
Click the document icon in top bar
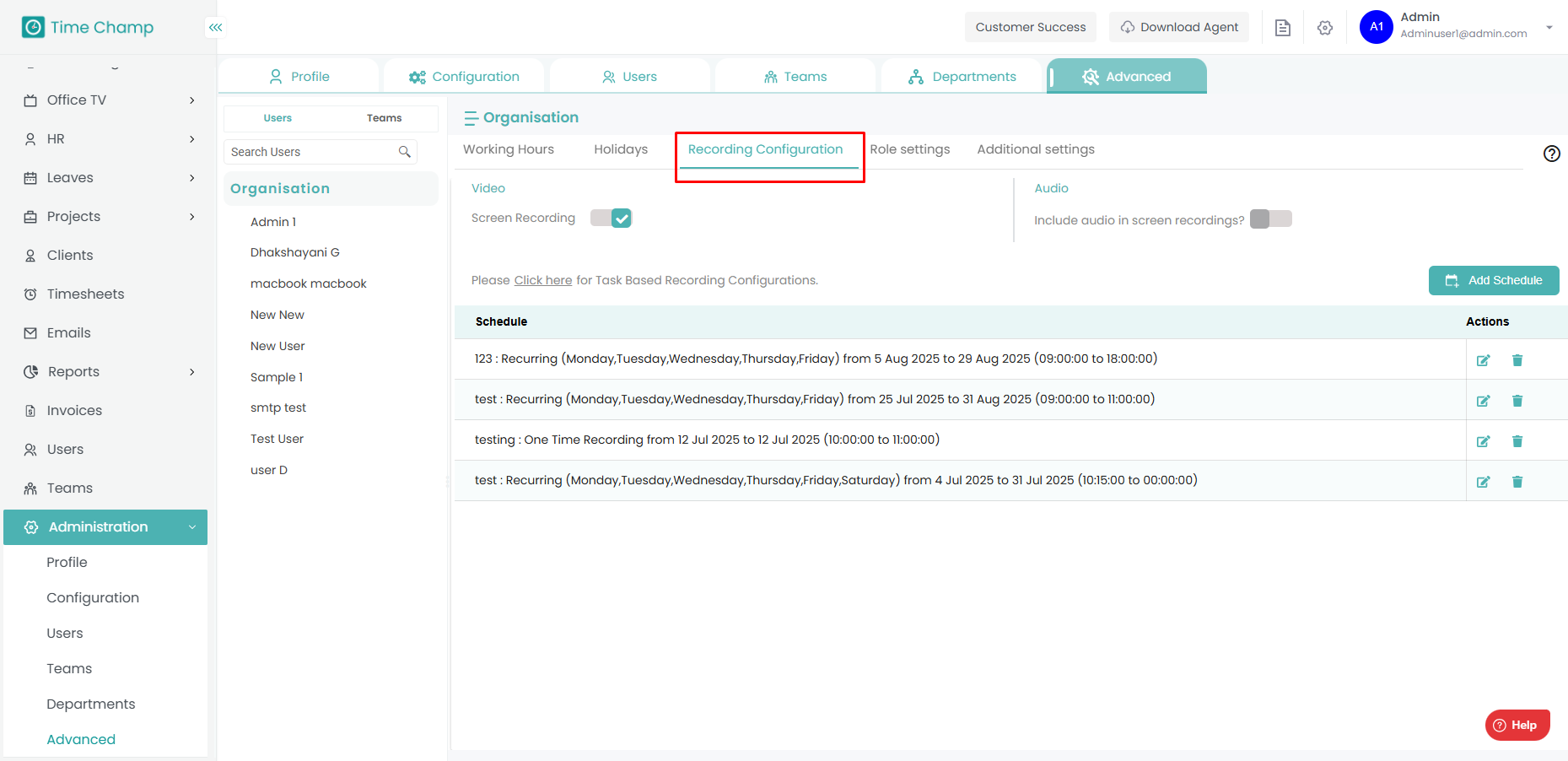pyautogui.click(x=1282, y=28)
